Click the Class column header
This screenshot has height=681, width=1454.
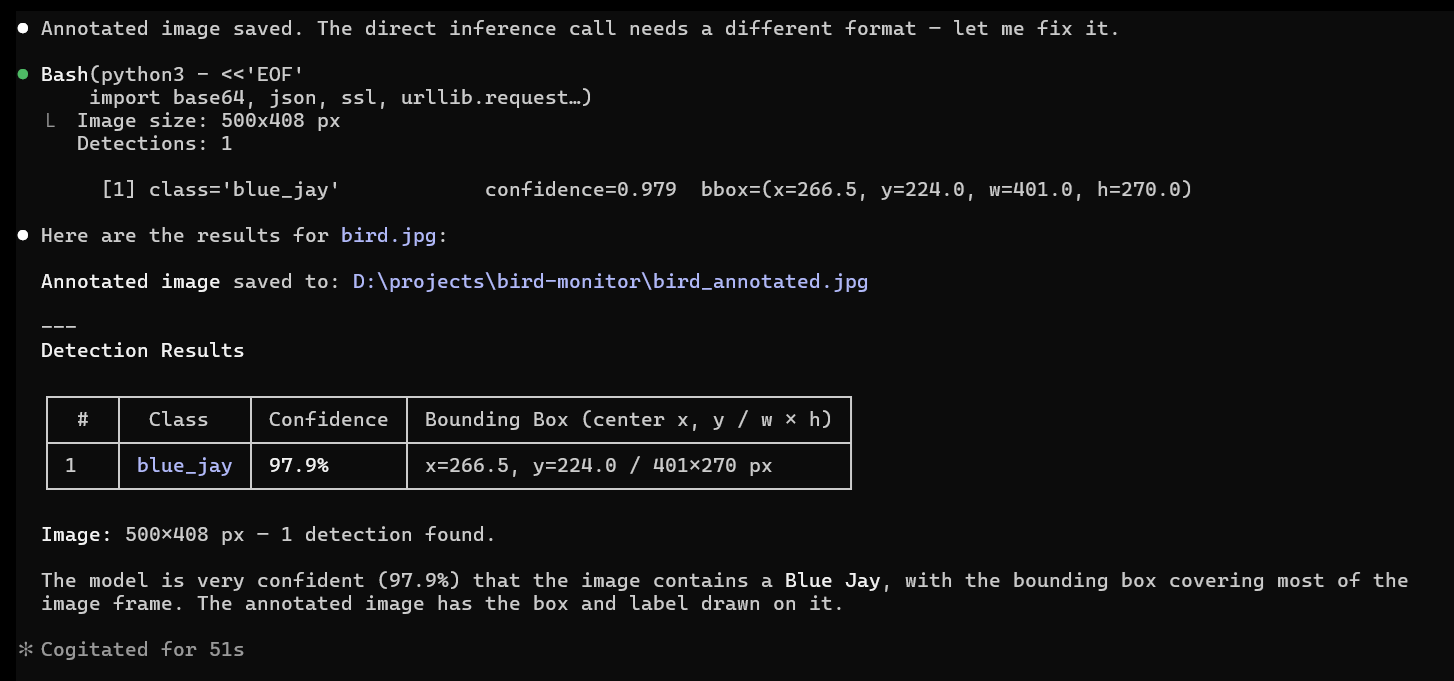178,420
